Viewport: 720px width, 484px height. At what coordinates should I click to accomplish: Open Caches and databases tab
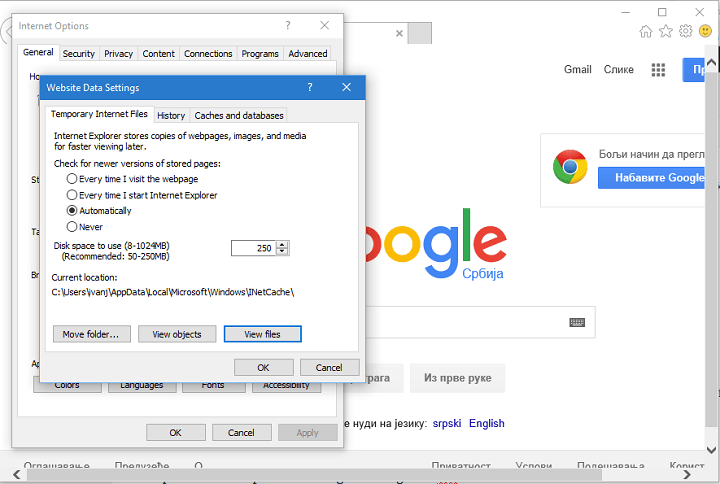coord(239,116)
